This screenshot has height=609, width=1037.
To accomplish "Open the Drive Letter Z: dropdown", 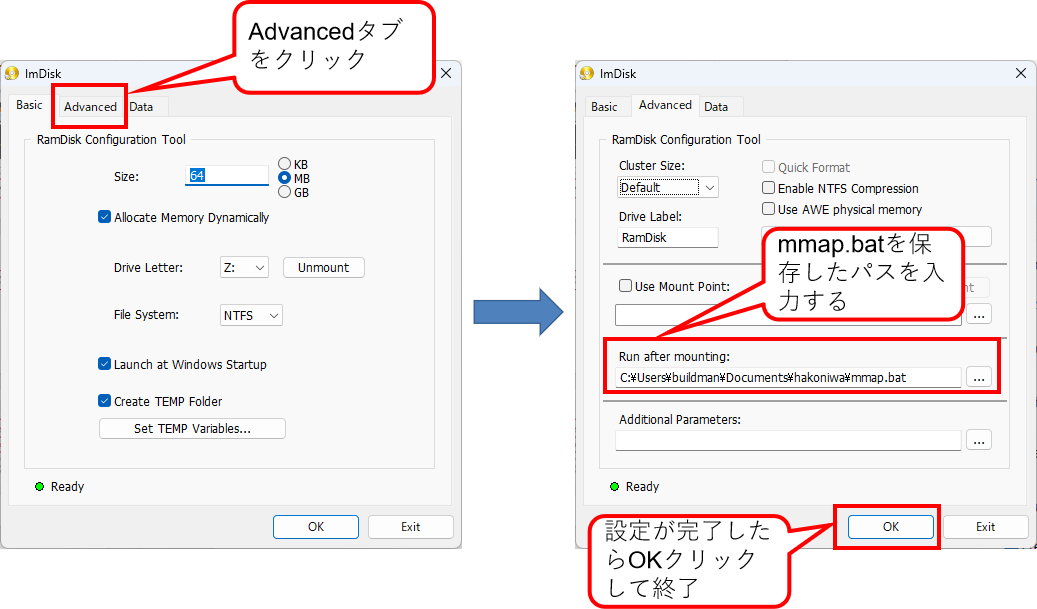I will (x=244, y=267).
